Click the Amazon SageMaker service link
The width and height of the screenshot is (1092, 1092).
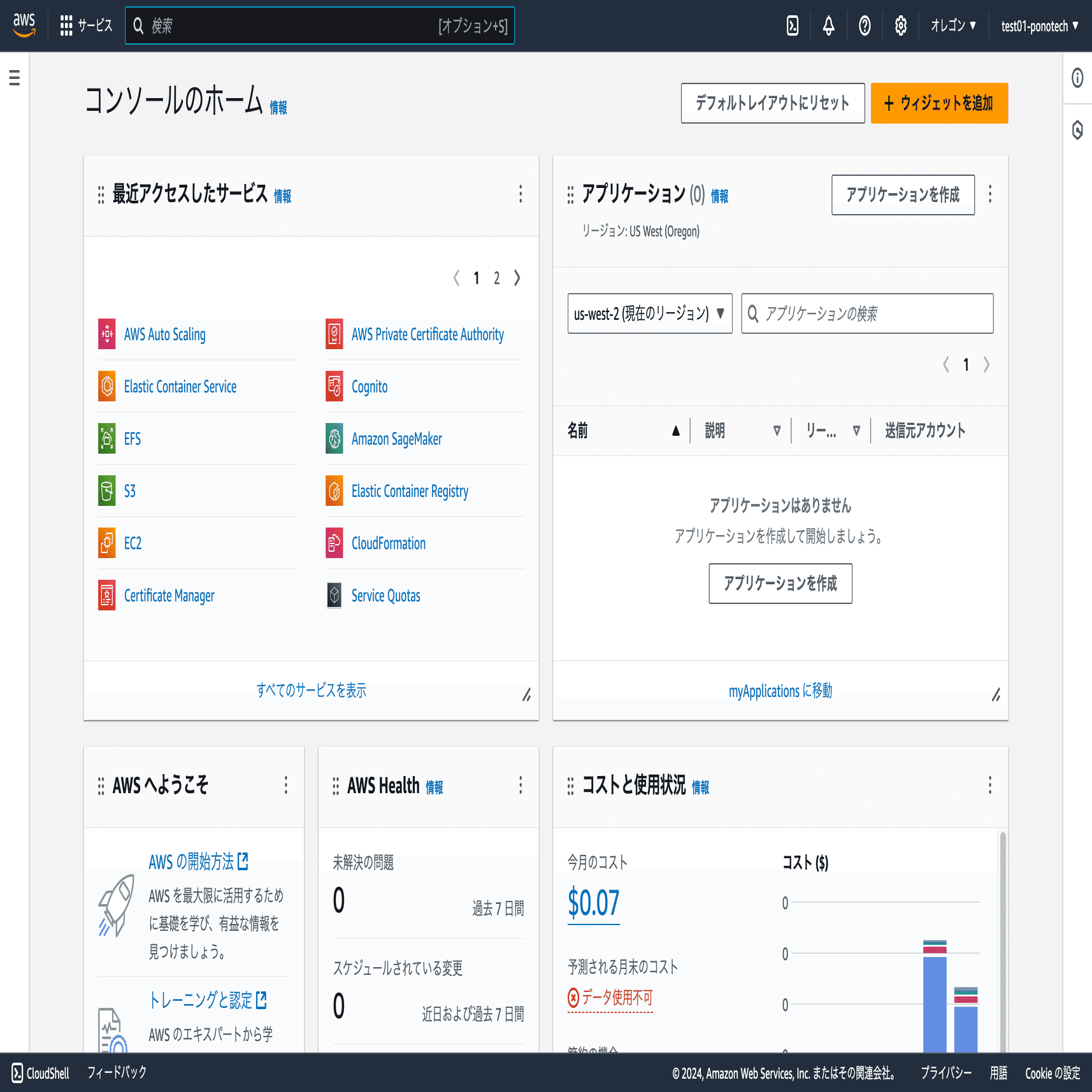click(397, 438)
